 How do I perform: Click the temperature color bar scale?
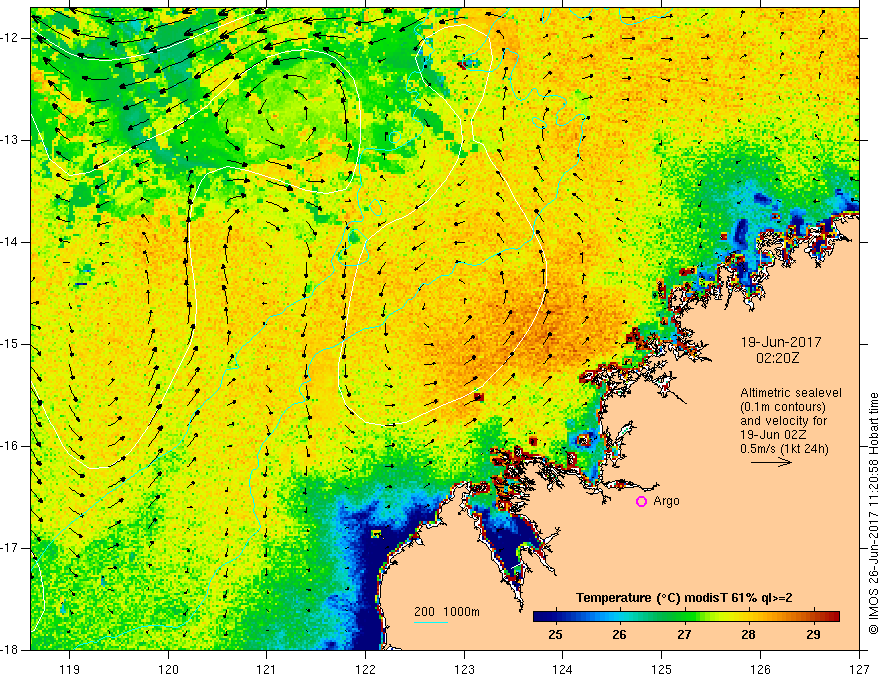pos(686,617)
